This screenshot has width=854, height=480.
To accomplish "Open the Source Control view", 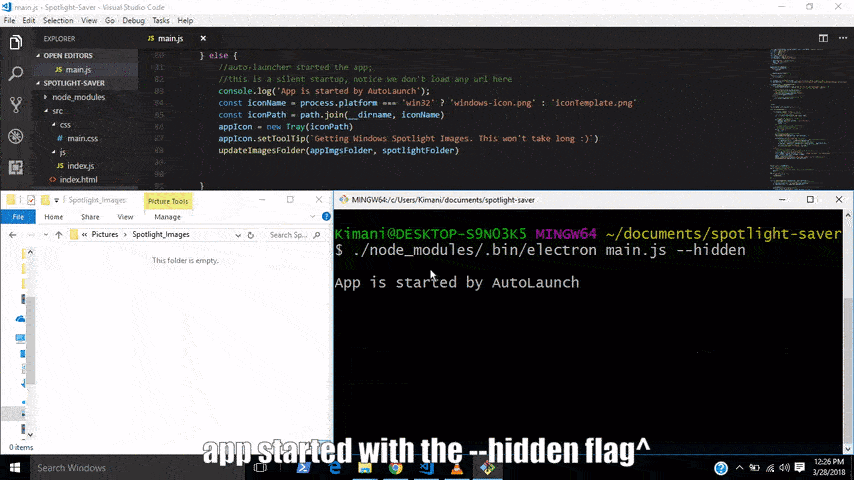I will [x=15, y=104].
